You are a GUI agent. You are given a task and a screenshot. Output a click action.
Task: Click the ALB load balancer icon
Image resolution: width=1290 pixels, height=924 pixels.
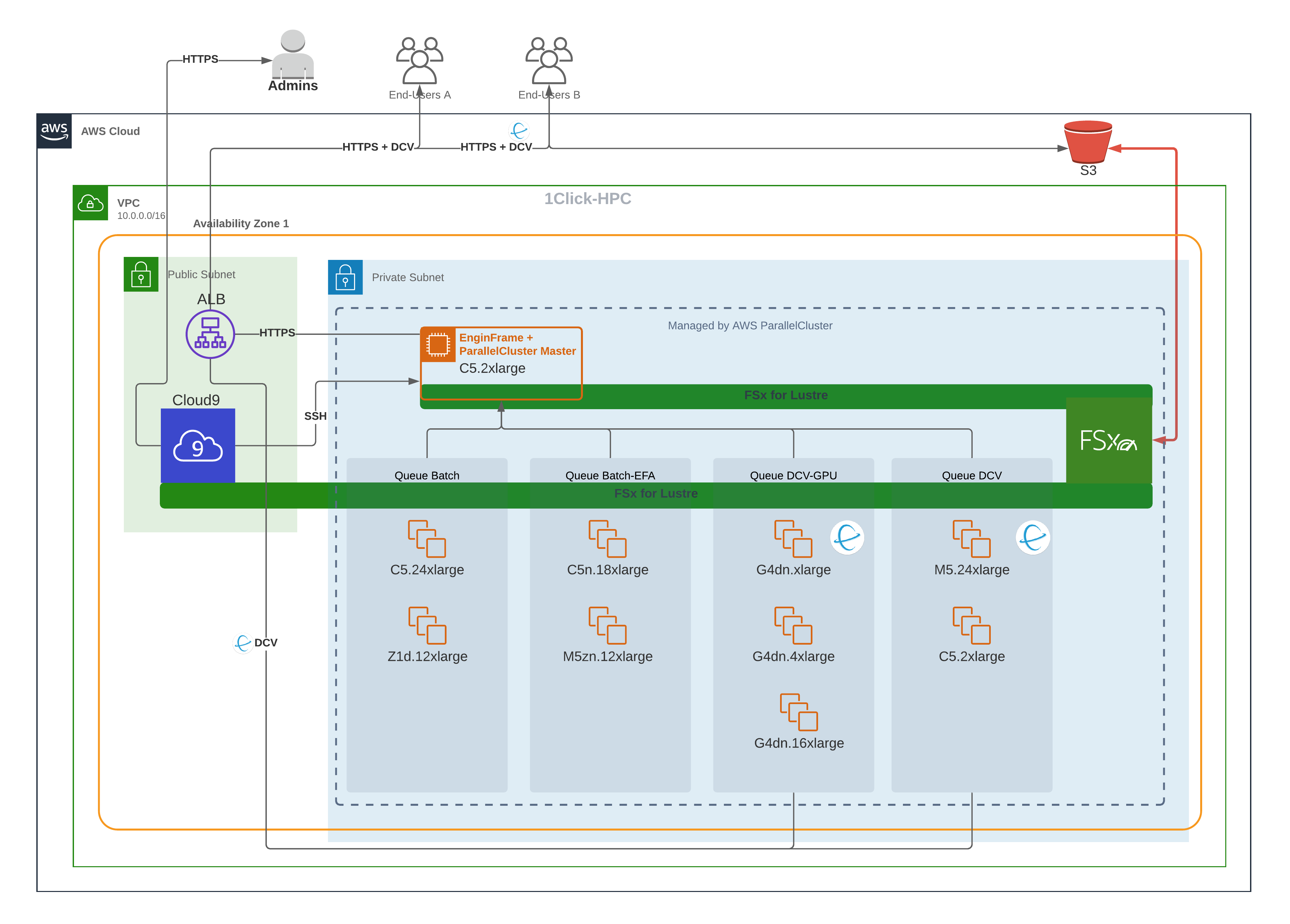point(210,334)
